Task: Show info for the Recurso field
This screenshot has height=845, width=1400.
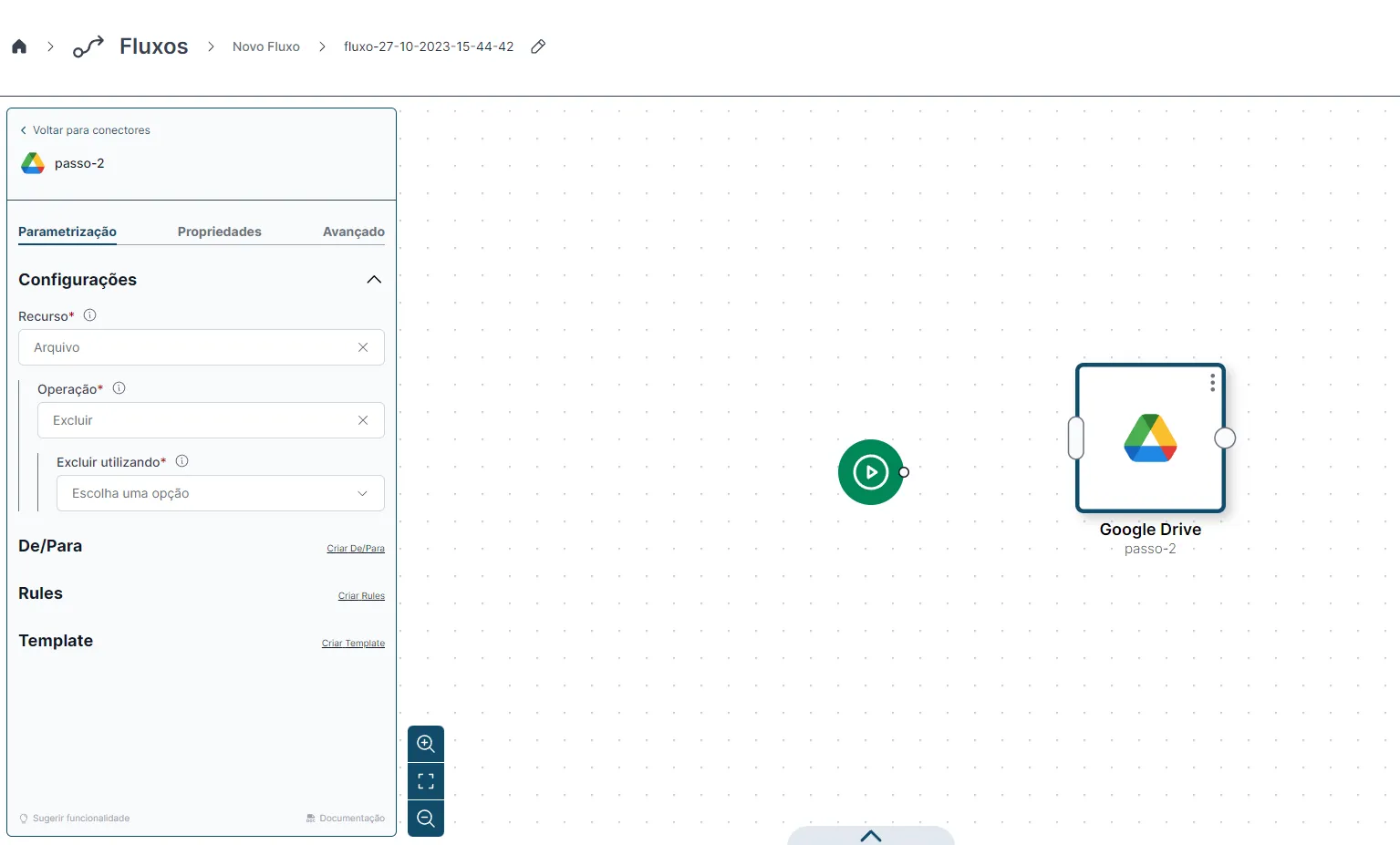Action: tap(89, 315)
